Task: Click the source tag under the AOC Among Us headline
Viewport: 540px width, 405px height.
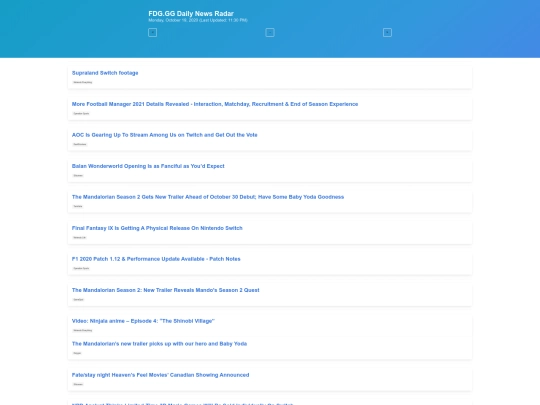Action: point(80,144)
